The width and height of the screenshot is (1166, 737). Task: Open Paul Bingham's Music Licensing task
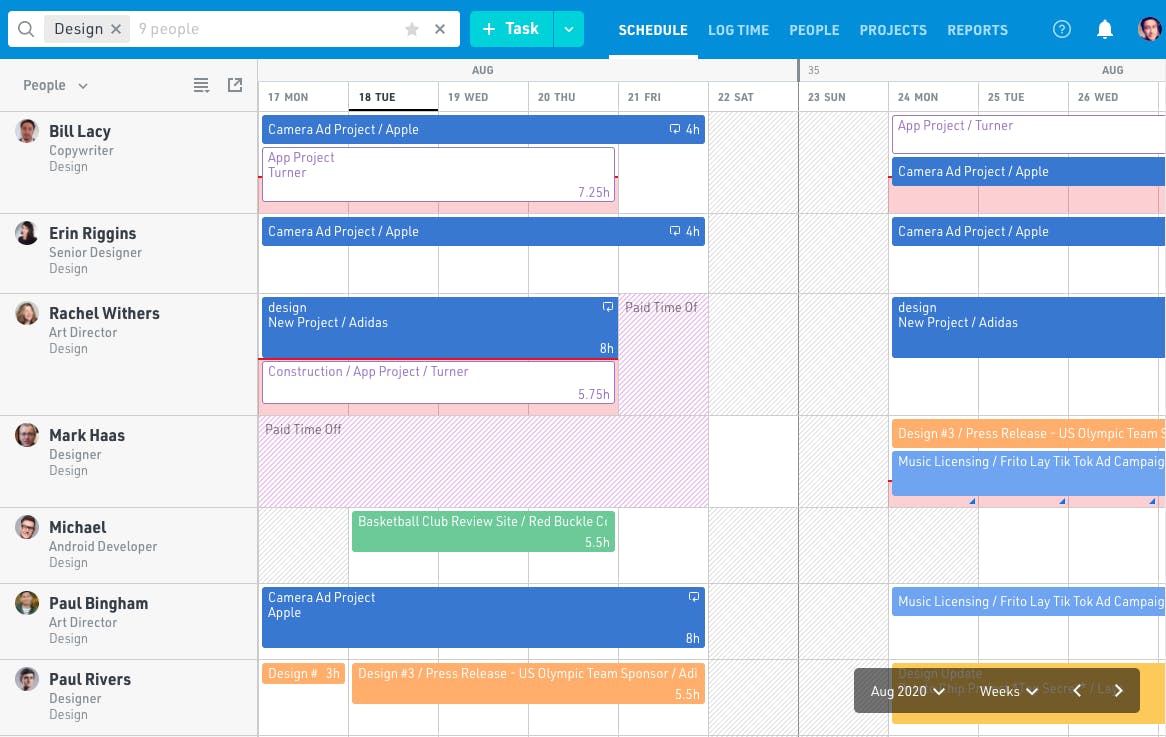click(1028, 602)
